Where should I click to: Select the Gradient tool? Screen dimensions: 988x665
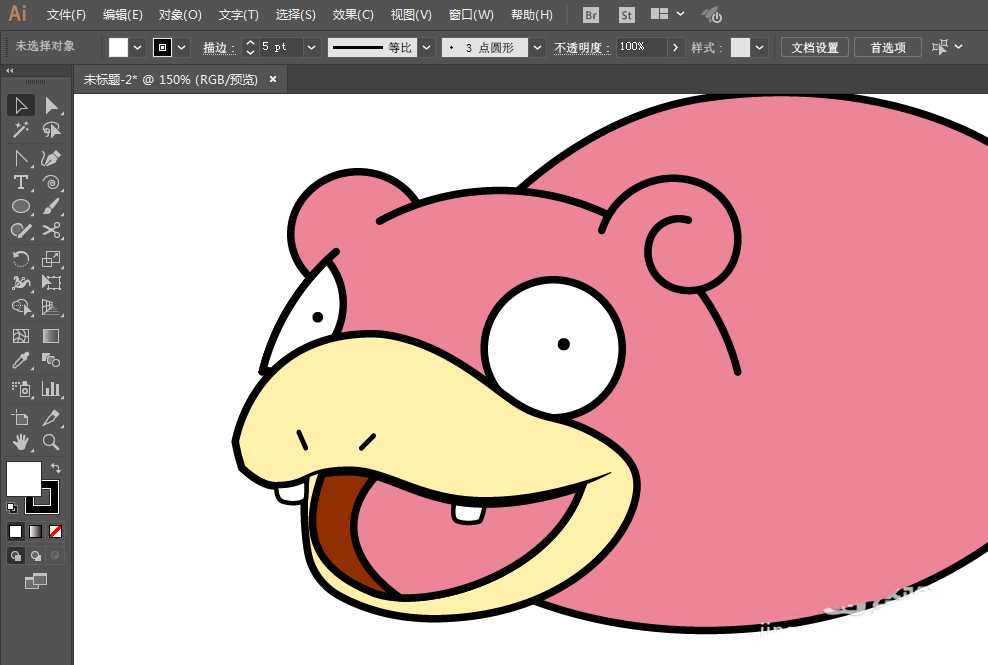[51, 336]
